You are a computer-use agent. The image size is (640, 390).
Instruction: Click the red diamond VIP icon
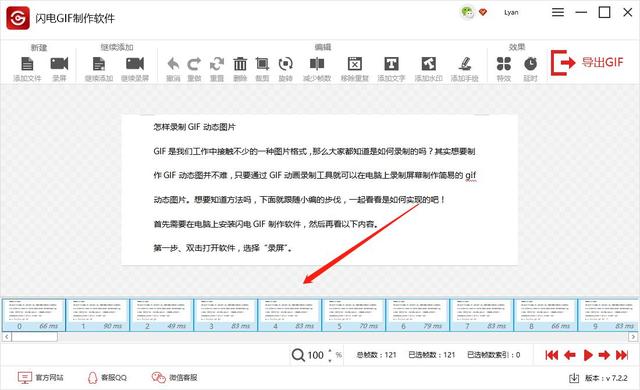483,12
